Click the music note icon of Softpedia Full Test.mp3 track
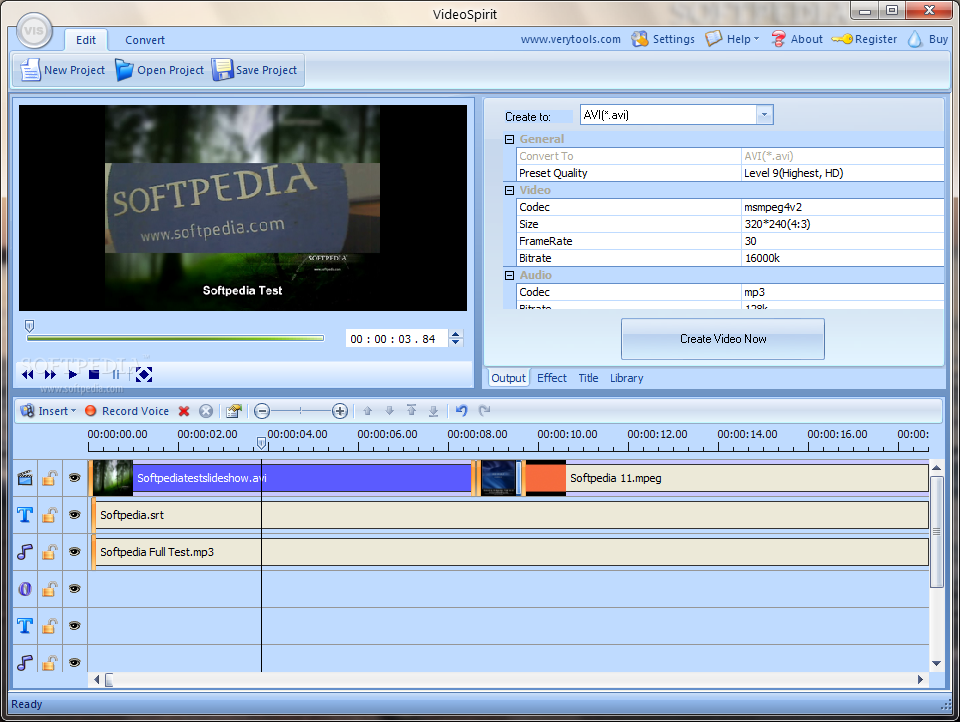 pyautogui.click(x=25, y=552)
